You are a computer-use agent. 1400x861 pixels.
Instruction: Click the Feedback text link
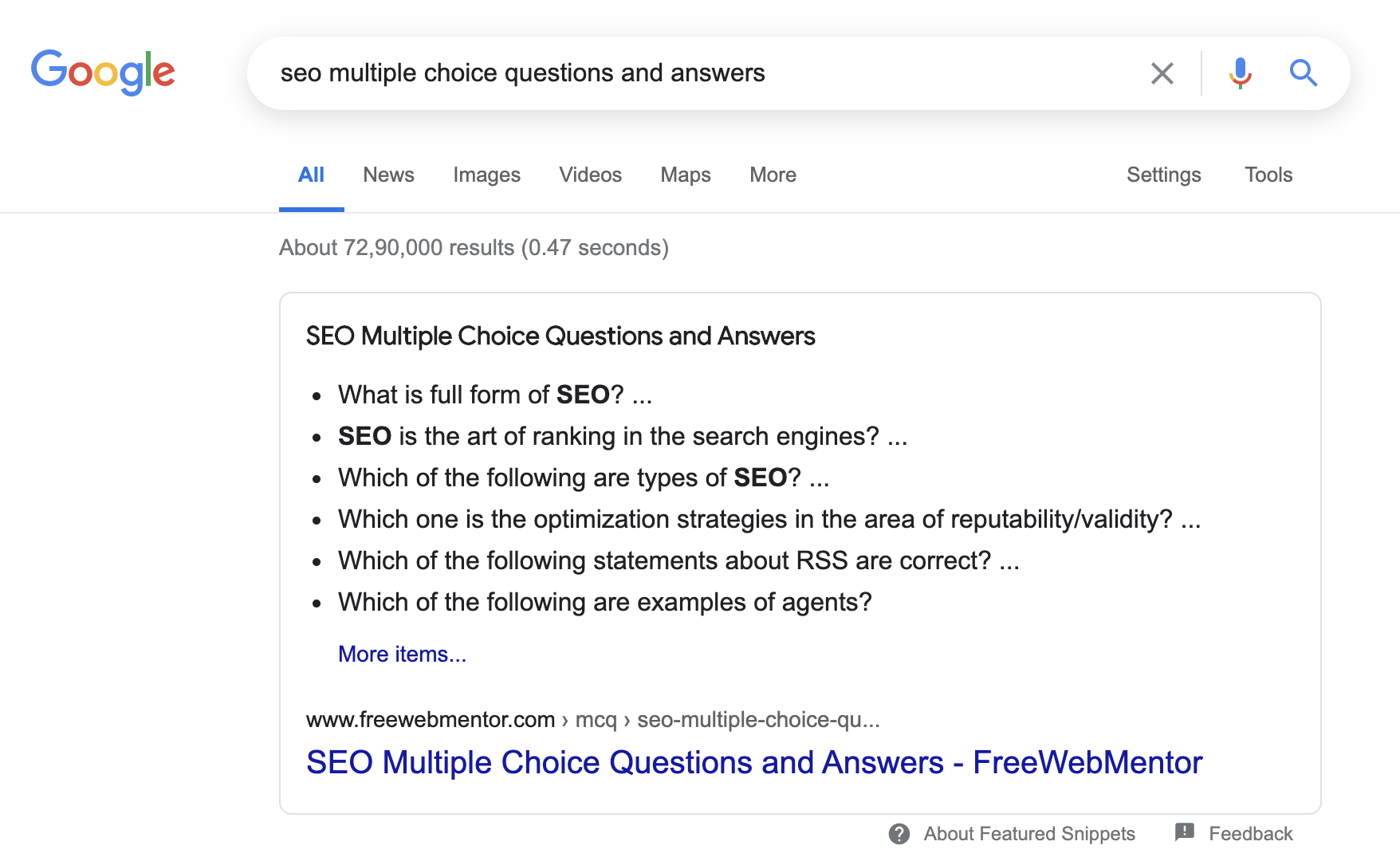click(x=1250, y=834)
